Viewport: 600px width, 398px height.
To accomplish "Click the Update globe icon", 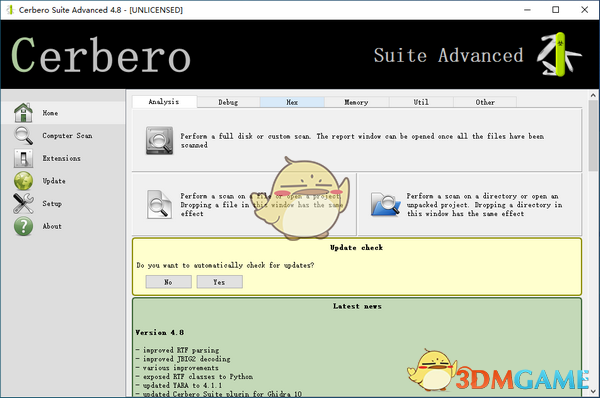I will (x=23, y=181).
